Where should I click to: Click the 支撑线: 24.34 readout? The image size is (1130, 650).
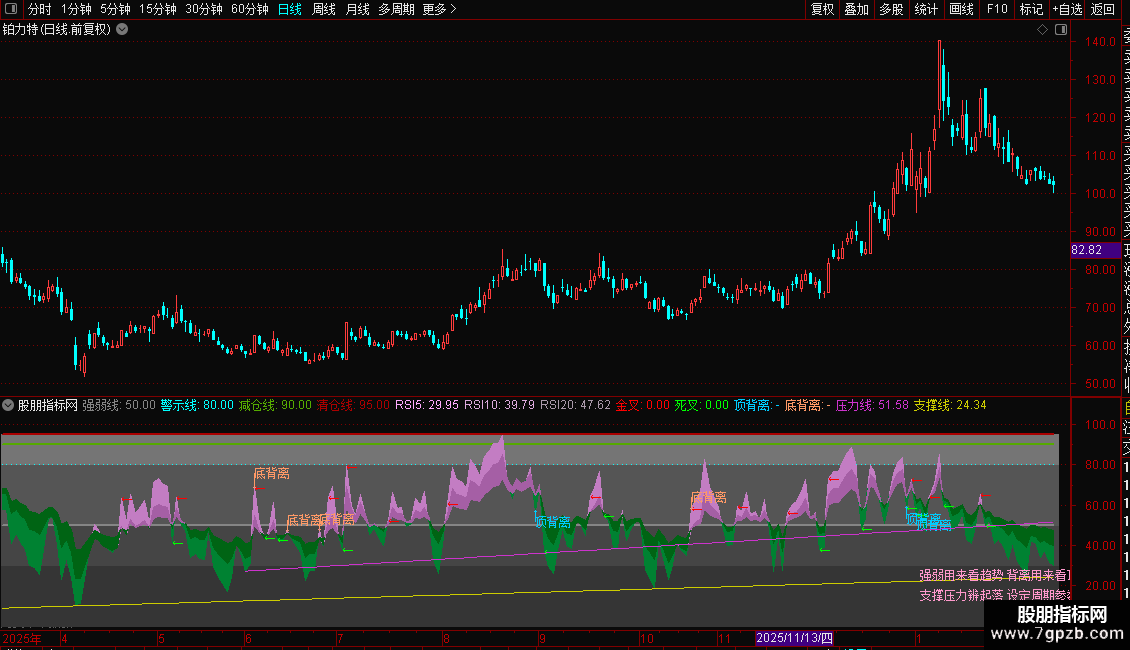950,405
